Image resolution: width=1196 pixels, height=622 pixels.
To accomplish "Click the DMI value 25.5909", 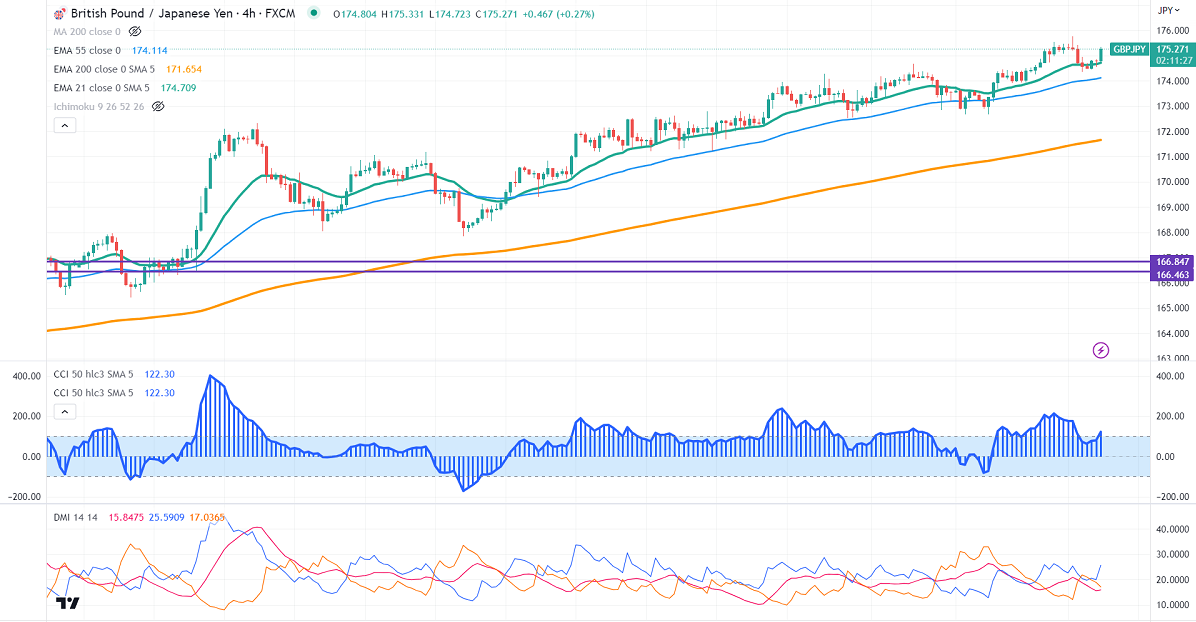I will coord(166,517).
